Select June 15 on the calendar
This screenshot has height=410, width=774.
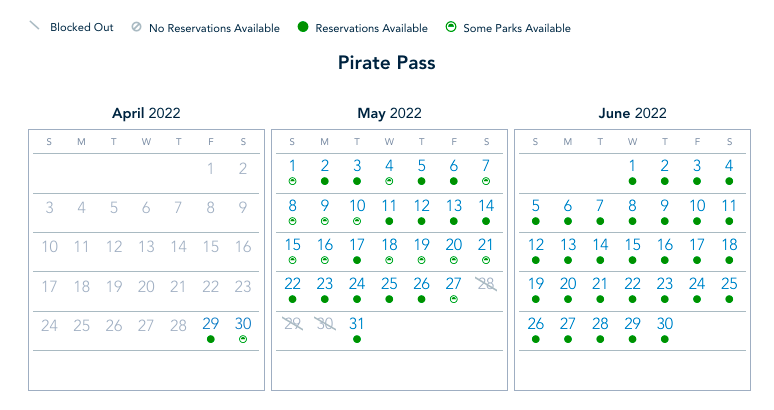click(x=632, y=245)
